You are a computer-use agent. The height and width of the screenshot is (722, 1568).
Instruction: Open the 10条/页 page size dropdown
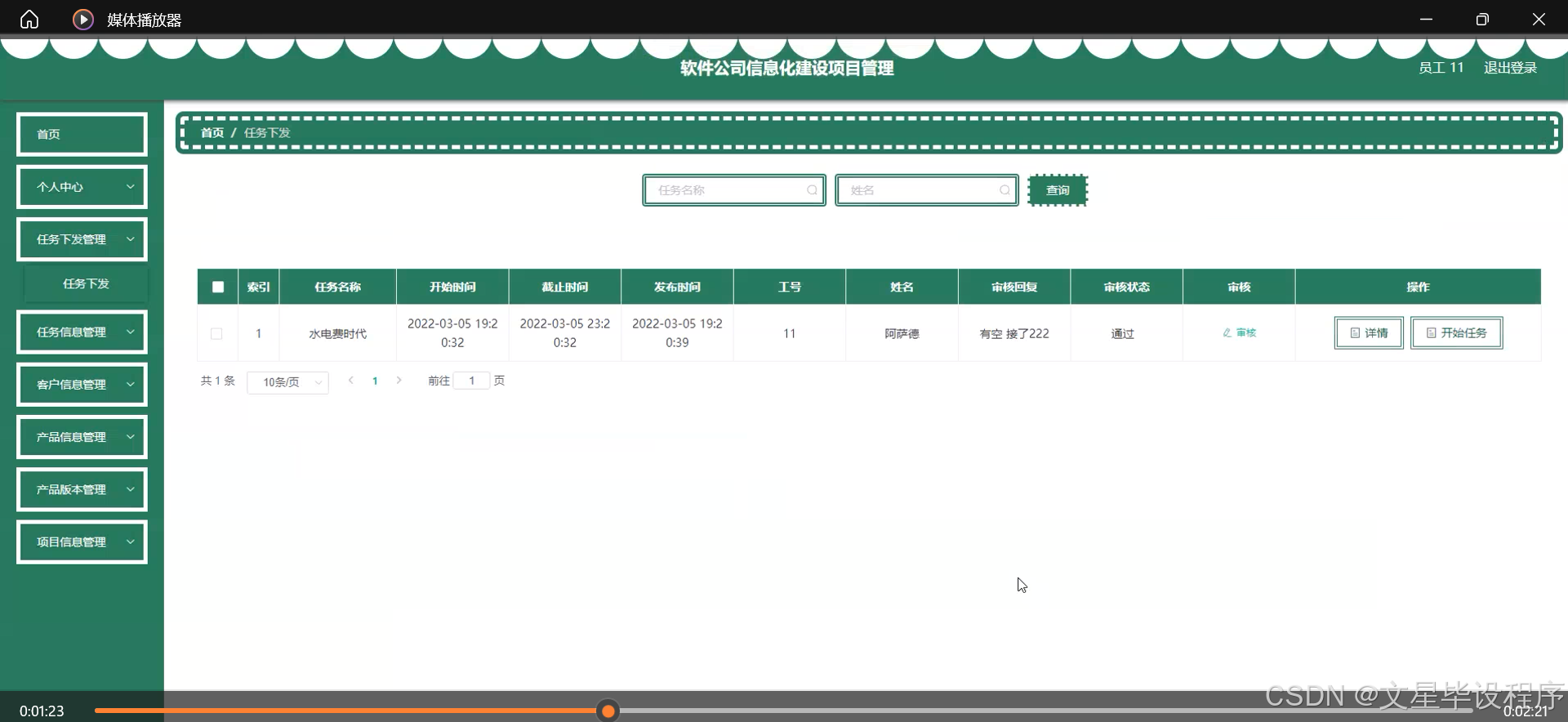click(288, 382)
